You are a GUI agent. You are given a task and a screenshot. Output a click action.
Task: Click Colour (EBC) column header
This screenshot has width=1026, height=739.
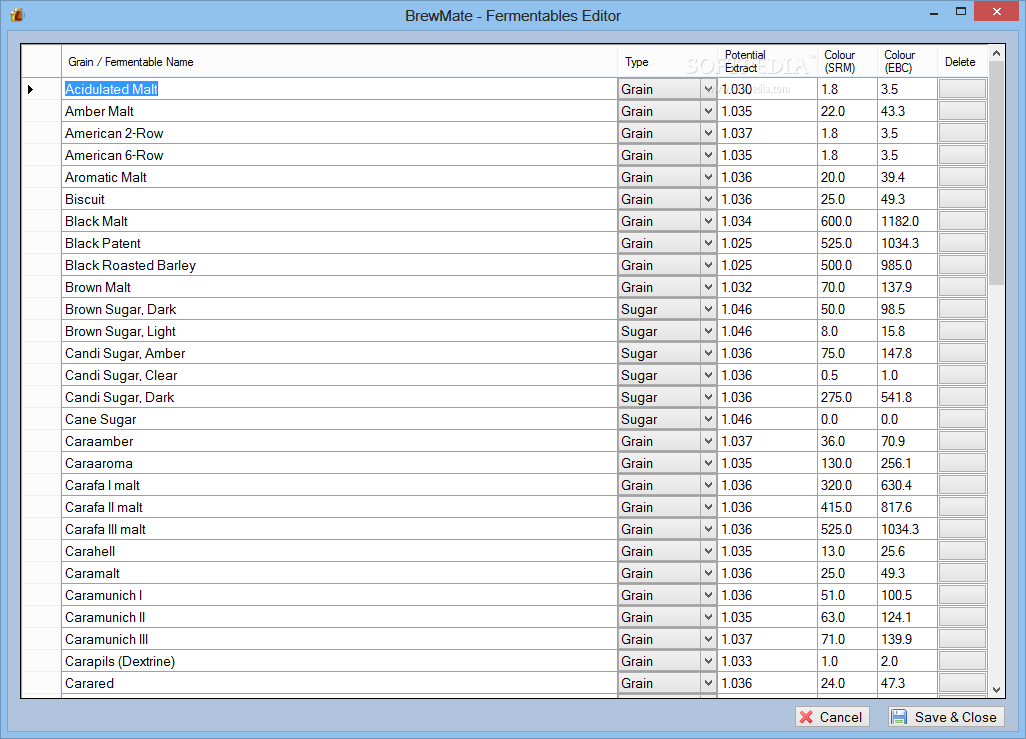pyautogui.click(x=907, y=62)
